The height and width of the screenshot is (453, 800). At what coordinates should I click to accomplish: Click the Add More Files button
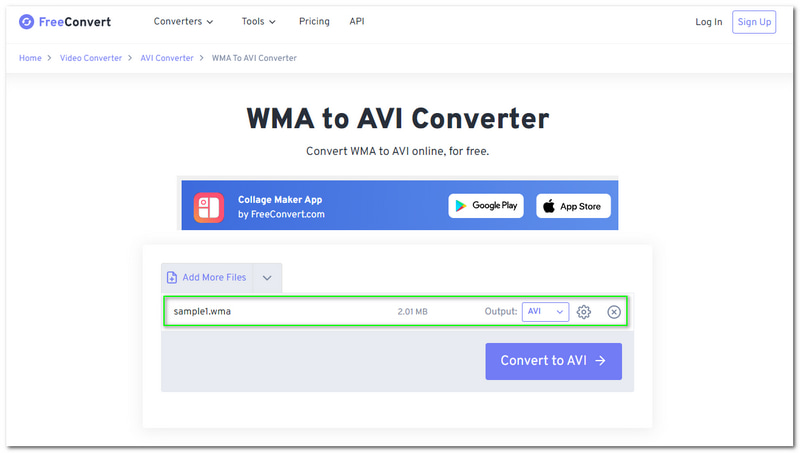click(207, 278)
